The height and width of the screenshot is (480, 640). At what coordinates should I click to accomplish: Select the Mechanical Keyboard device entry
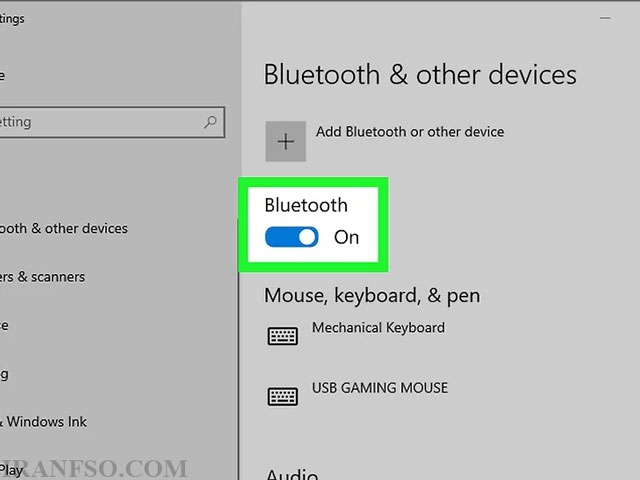pyautogui.click(x=378, y=328)
